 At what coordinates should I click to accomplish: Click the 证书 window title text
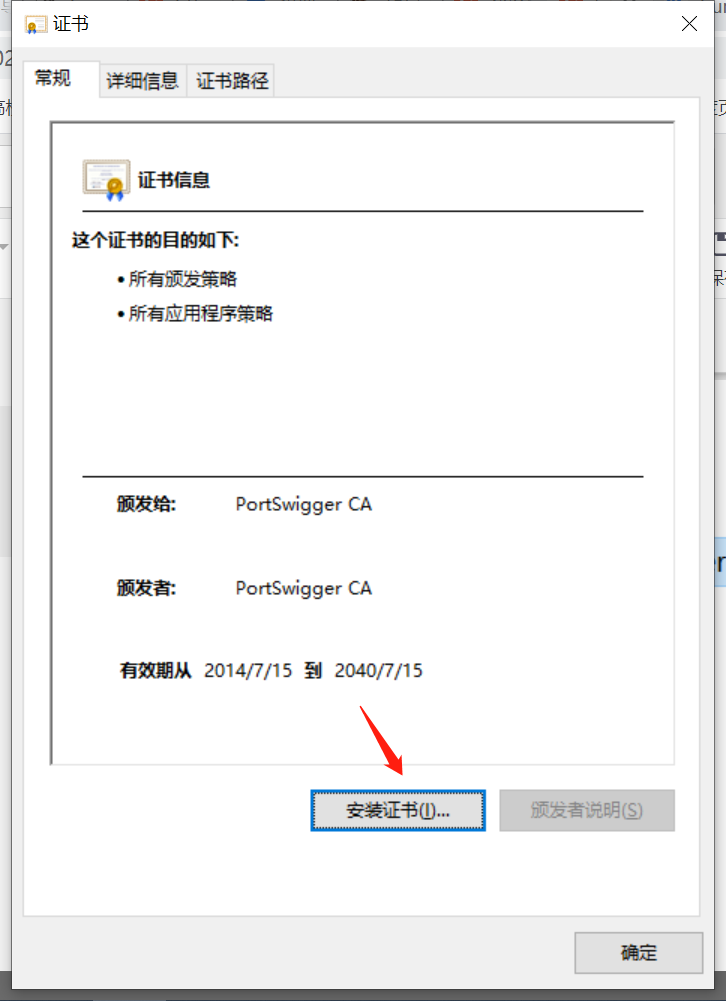[x=70, y=24]
